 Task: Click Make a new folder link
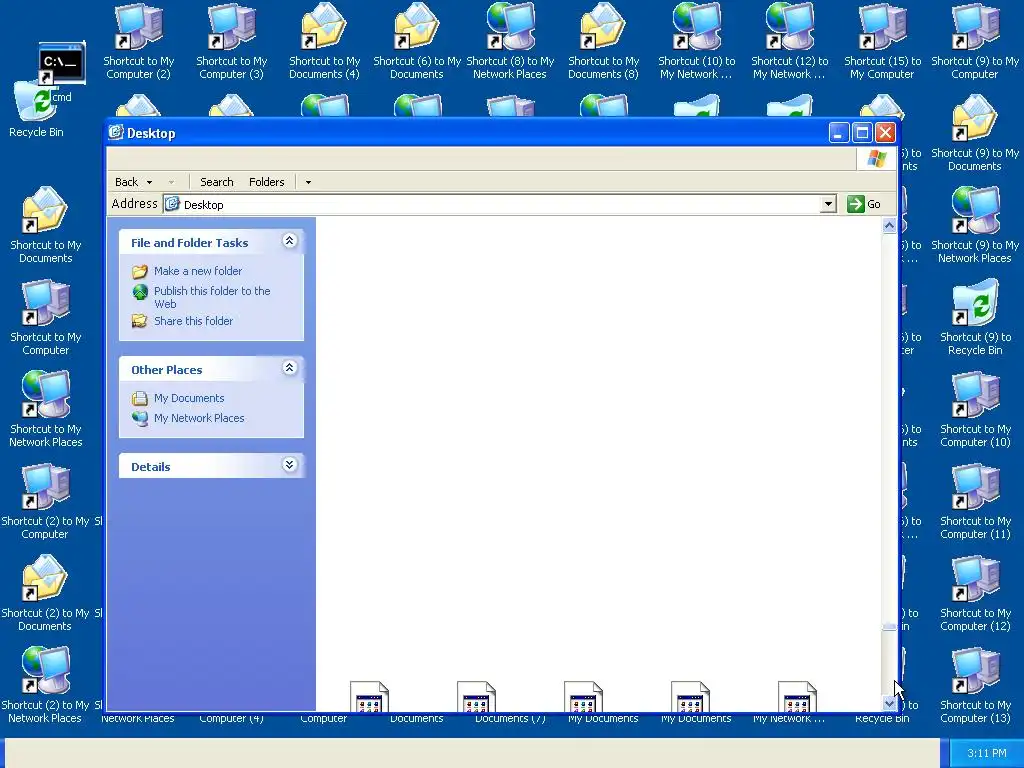pos(198,271)
